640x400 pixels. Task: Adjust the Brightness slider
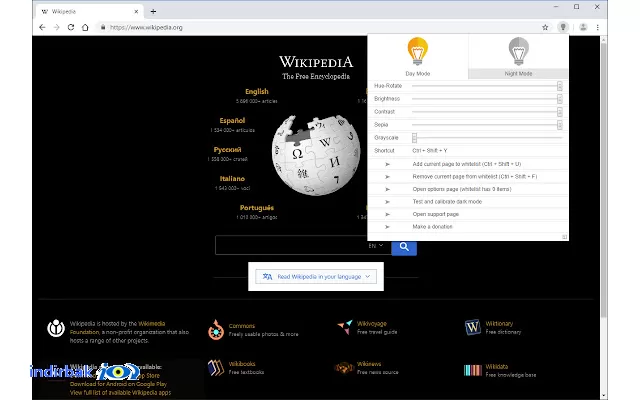pos(487,99)
